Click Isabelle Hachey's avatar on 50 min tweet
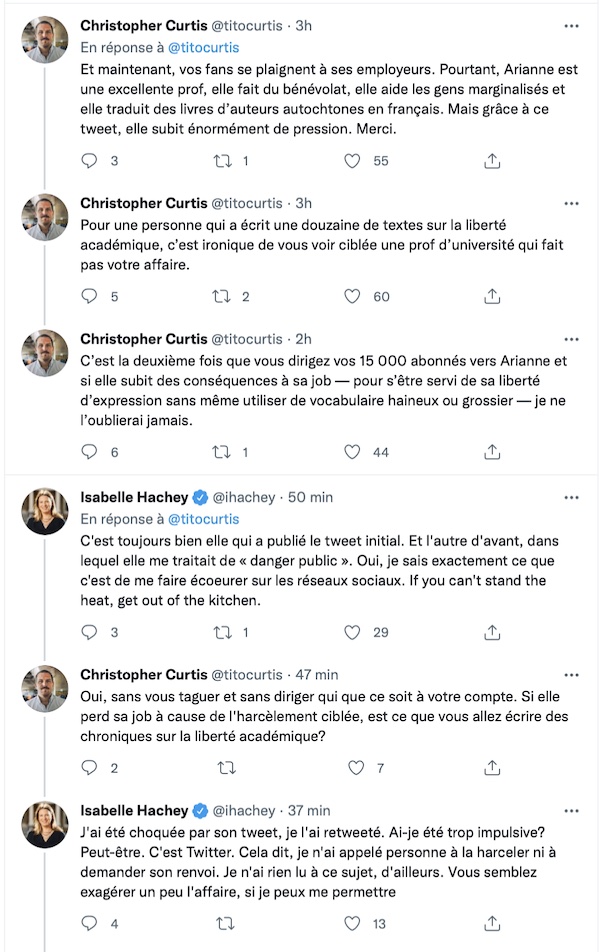 click(45, 511)
